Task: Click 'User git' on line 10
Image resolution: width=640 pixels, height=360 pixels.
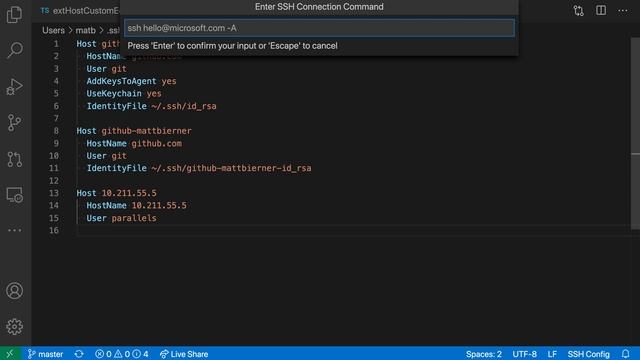Action: click(106, 156)
